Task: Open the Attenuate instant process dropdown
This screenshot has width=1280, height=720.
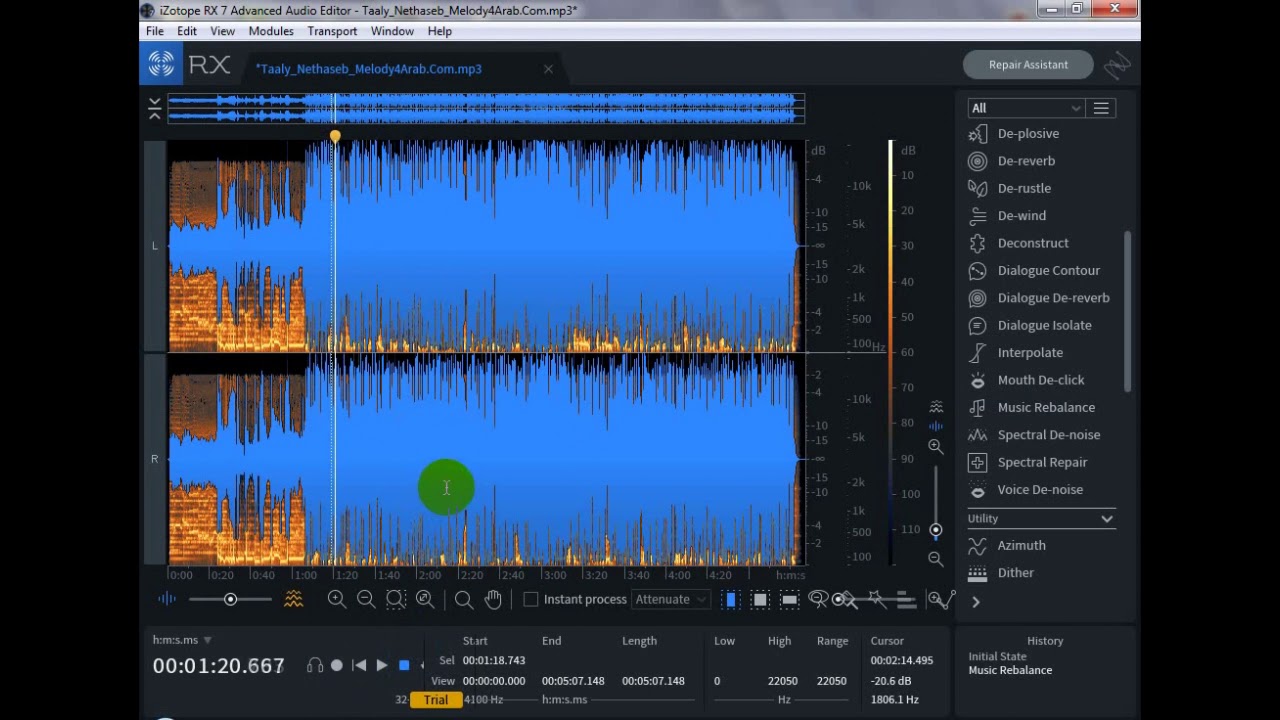Action: pyautogui.click(x=670, y=599)
